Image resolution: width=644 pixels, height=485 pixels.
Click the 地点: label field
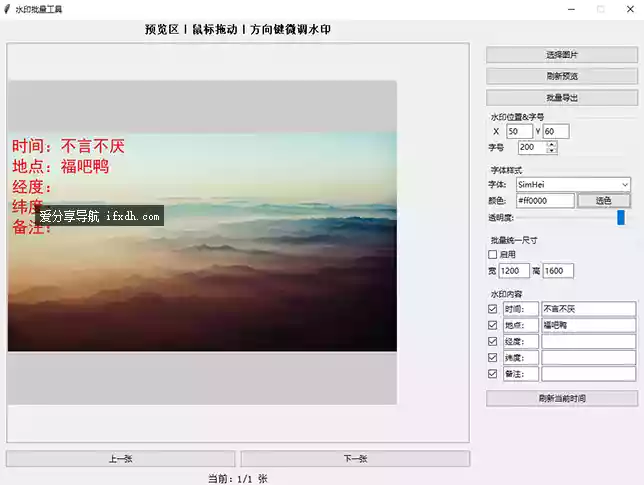pyautogui.click(x=521, y=325)
